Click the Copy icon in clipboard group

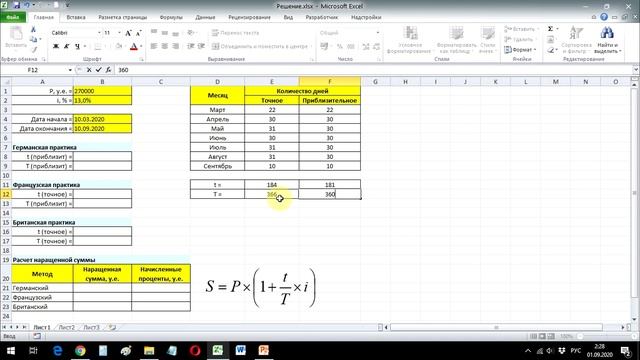click(33, 39)
